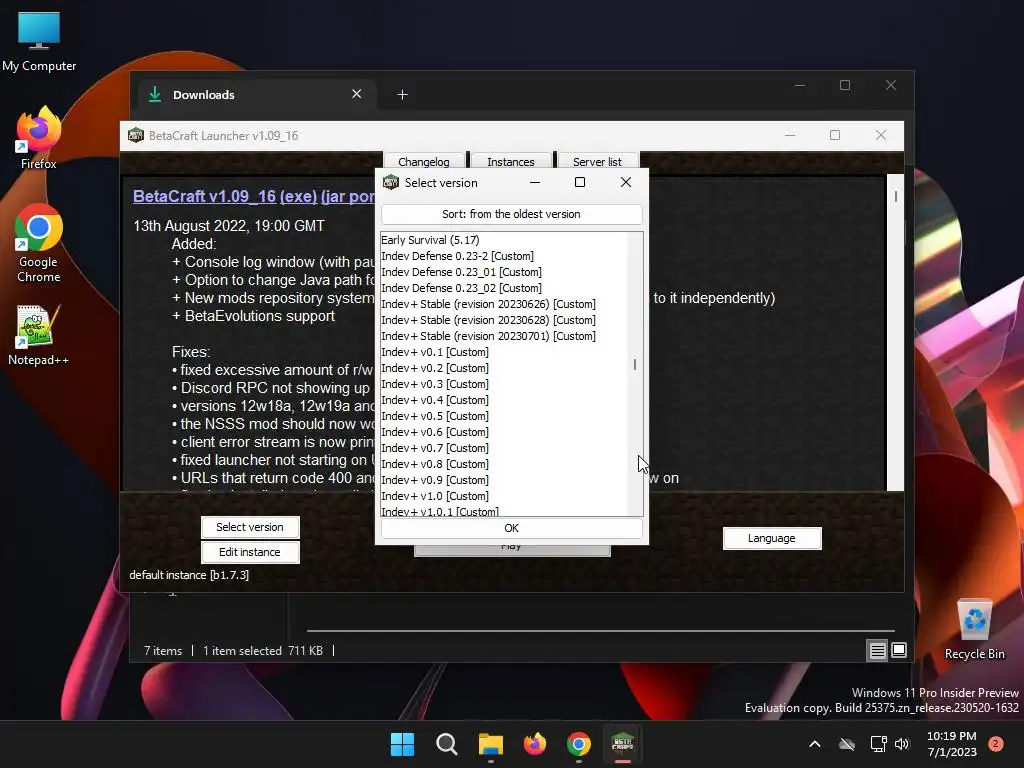
Task: Open the Server list tab
Action: pos(598,161)
